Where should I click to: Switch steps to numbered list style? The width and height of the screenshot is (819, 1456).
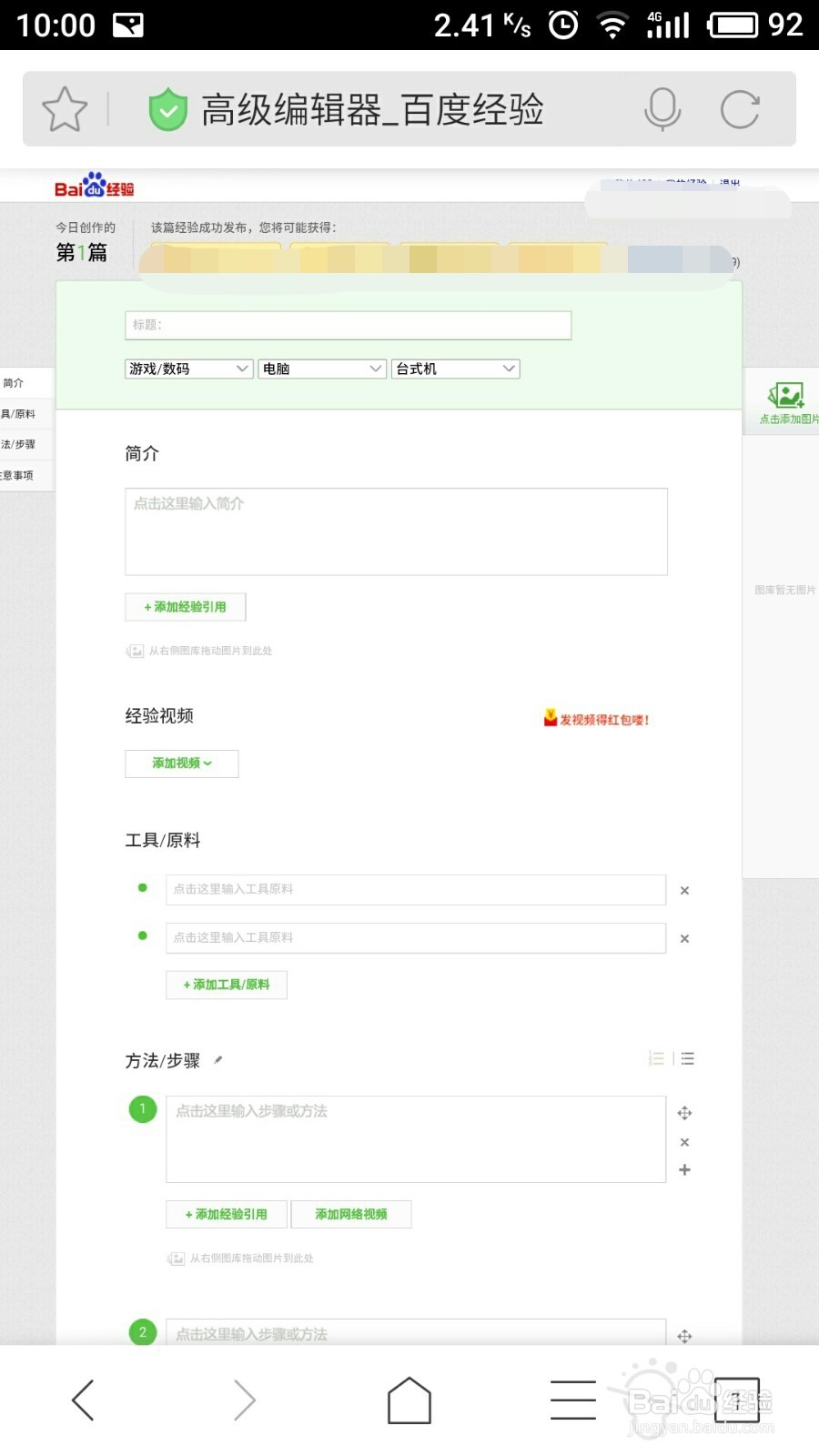(656, 1058)
